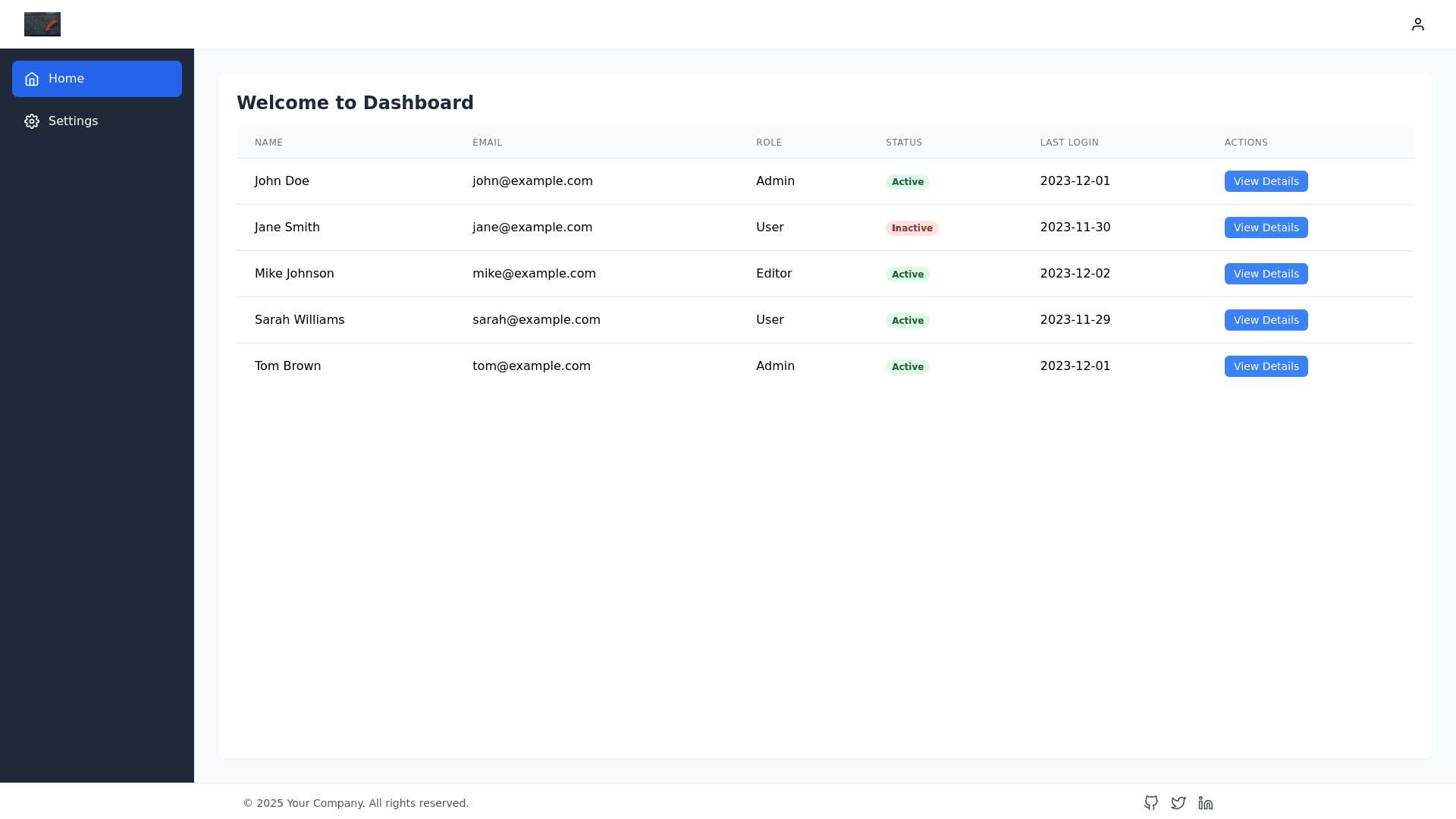Screen dimensions: 1456x819
Task: View details for Mike Johnson
Action: [x=1266, y=274]
